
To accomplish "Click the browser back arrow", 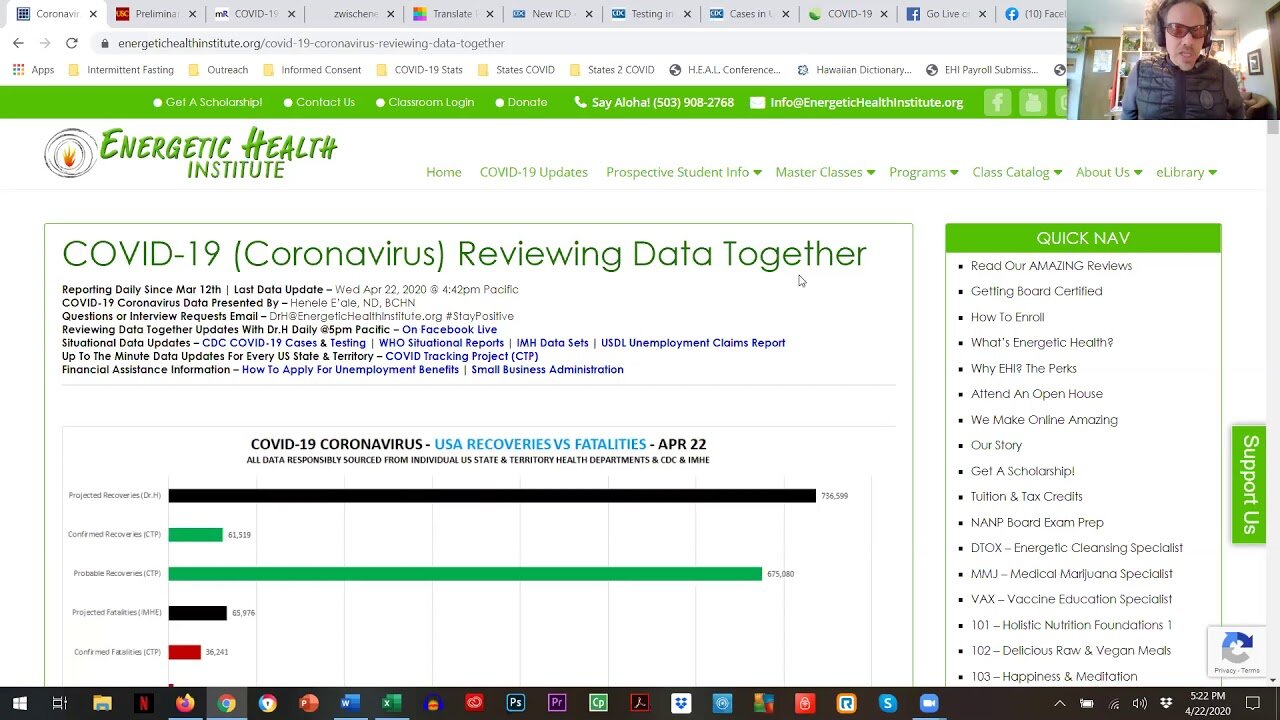I will [18, 43].
